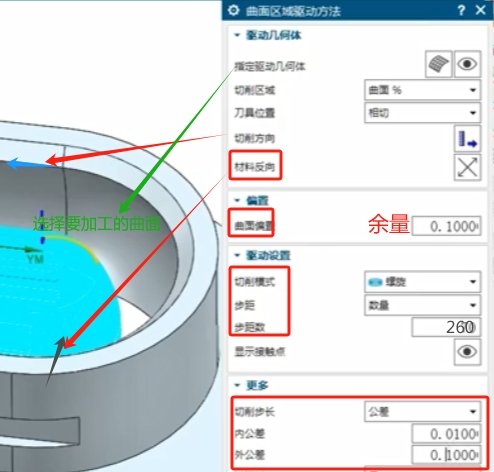Open dialog settings gear icon

tap(233, 10)
